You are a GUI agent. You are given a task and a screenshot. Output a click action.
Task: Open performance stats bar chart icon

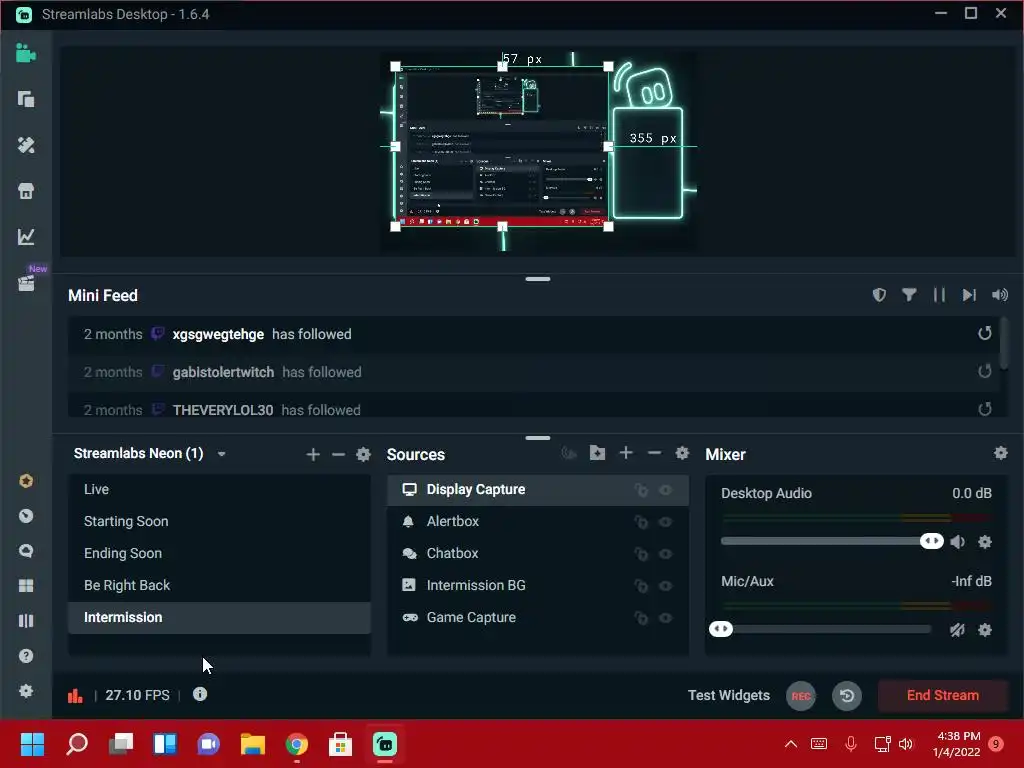[x=75, y=696]
